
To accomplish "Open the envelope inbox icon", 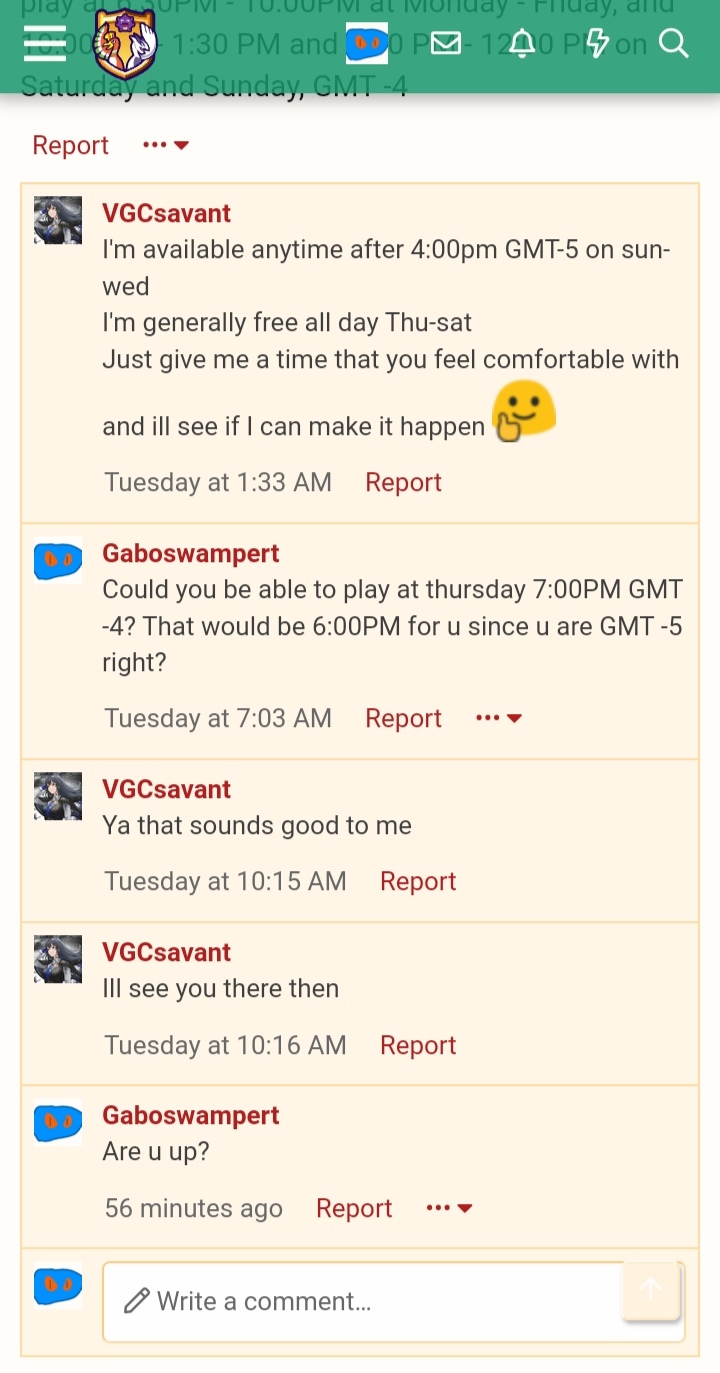I will 446,44.
